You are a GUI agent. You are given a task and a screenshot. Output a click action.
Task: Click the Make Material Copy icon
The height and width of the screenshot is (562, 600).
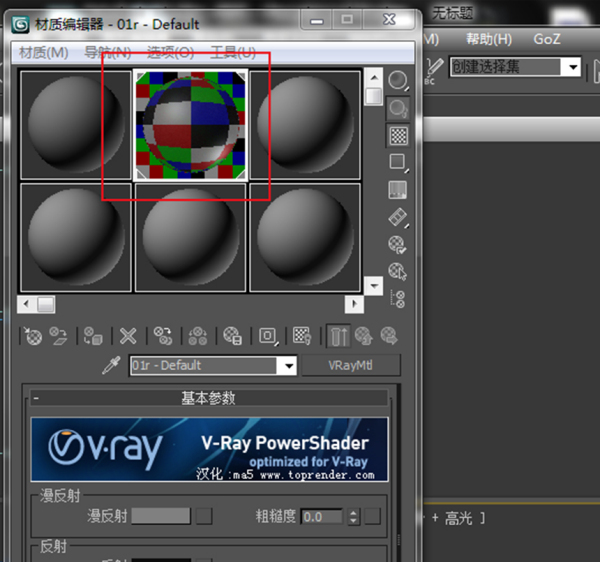pyautogui.click(x=163, y=336)
